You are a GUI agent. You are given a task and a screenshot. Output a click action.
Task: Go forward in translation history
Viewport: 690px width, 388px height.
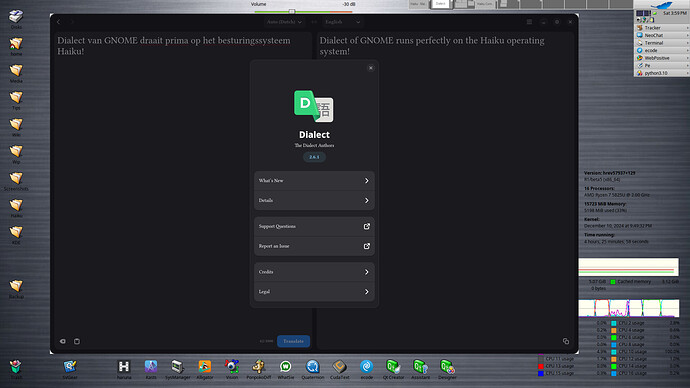tap(72, 22)
